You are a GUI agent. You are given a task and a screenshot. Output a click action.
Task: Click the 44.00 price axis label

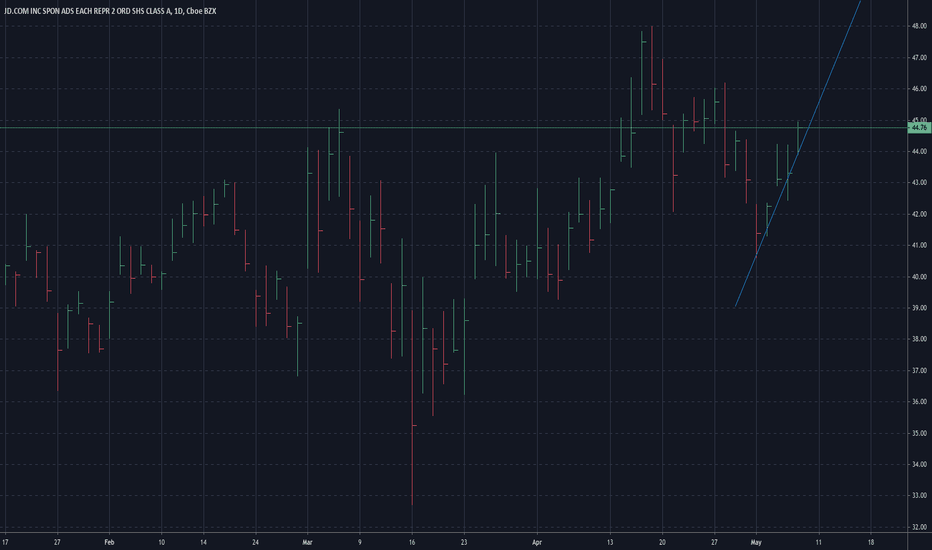pyautogui.click(x=919, y=152)
